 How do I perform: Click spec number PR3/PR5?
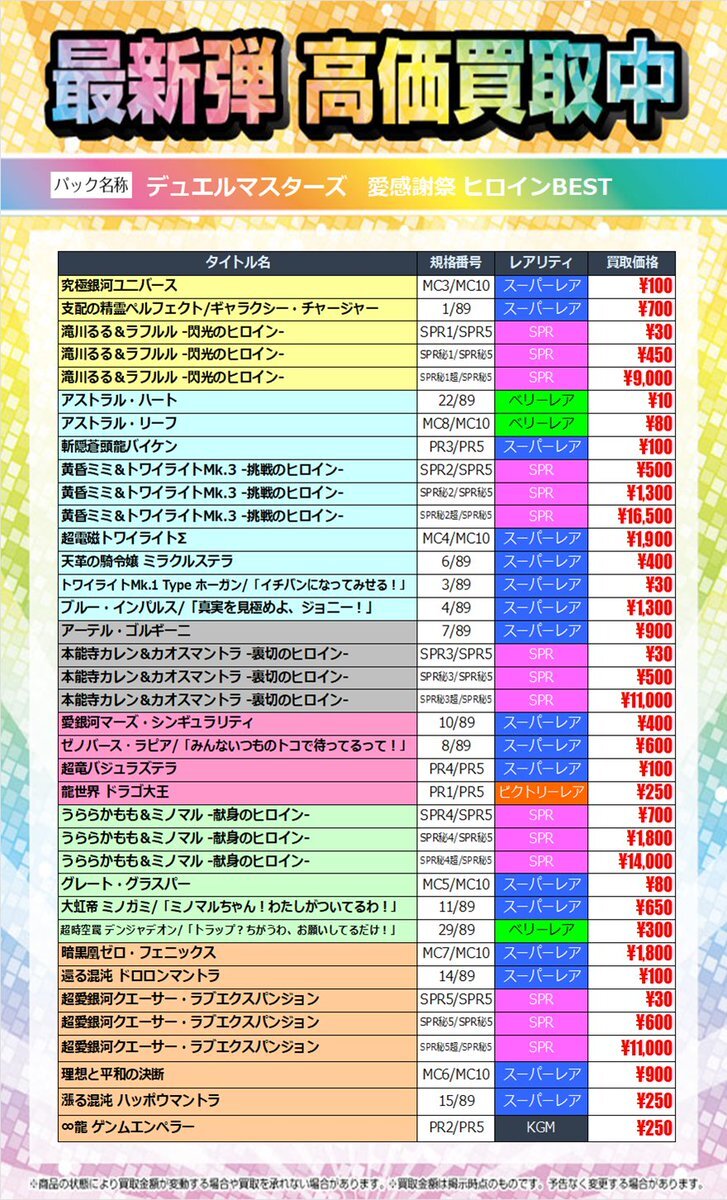(x=454, y=447)
